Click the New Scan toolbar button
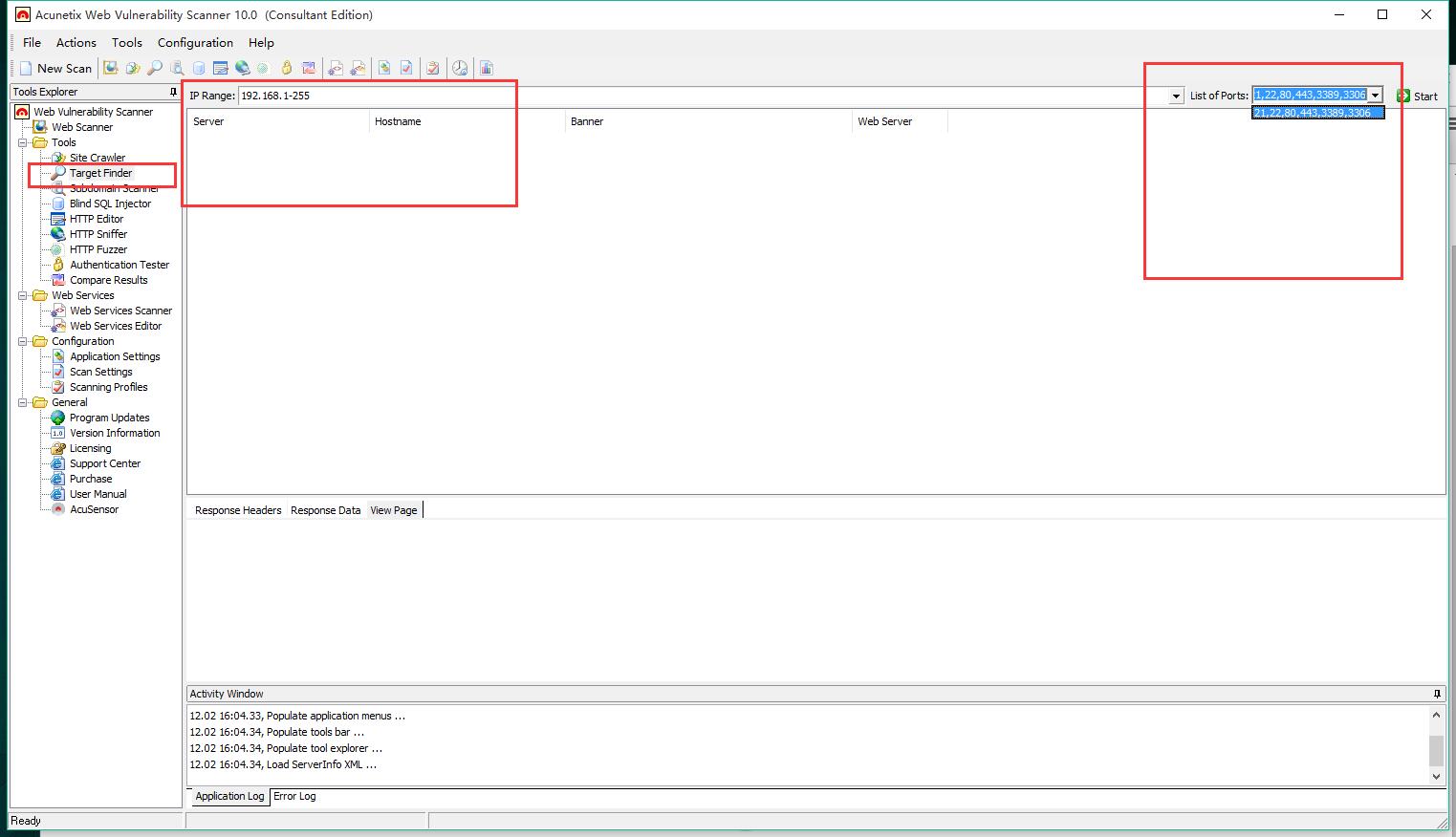Image resolution: width=1456 pixels, height=837 pixels. click(x=56, y=68)
